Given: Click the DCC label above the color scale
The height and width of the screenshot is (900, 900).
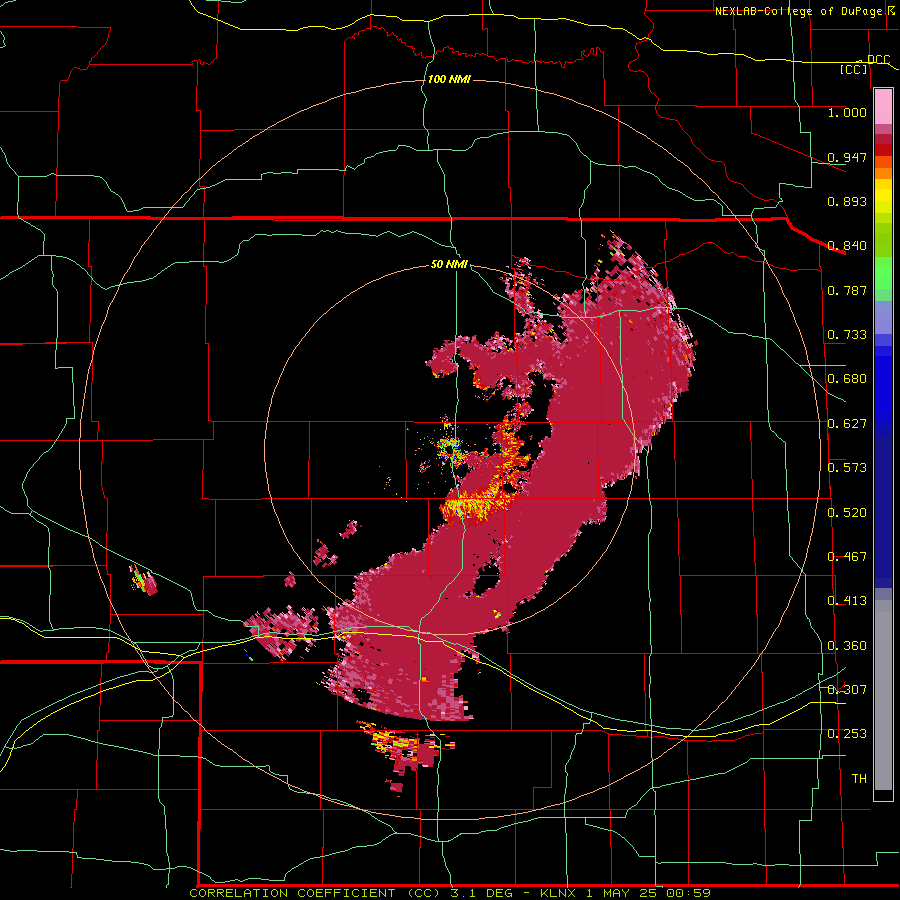Looking at the screenshot, I should [x=878, y=60].
